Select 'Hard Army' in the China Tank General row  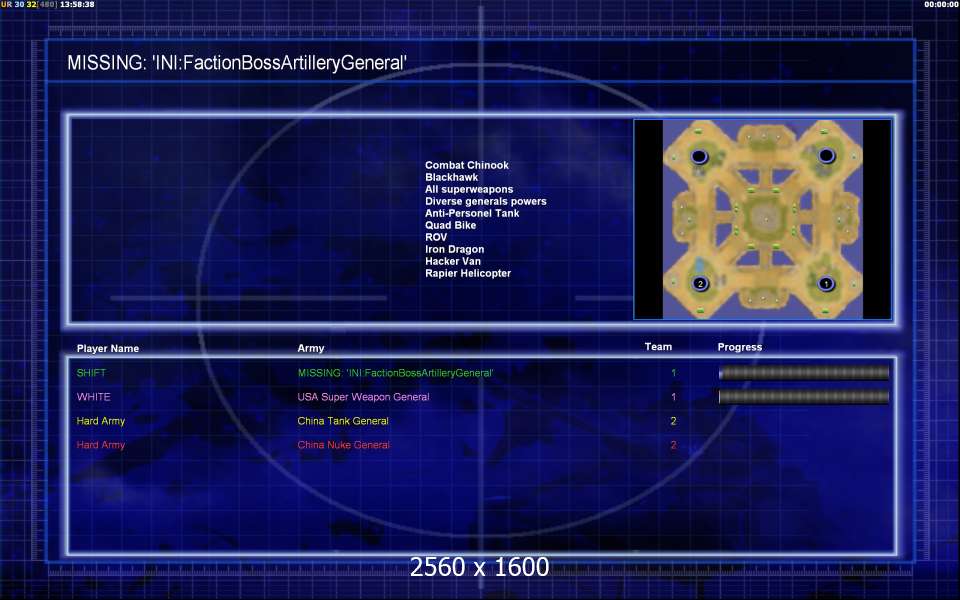click(x=100, y=421)
